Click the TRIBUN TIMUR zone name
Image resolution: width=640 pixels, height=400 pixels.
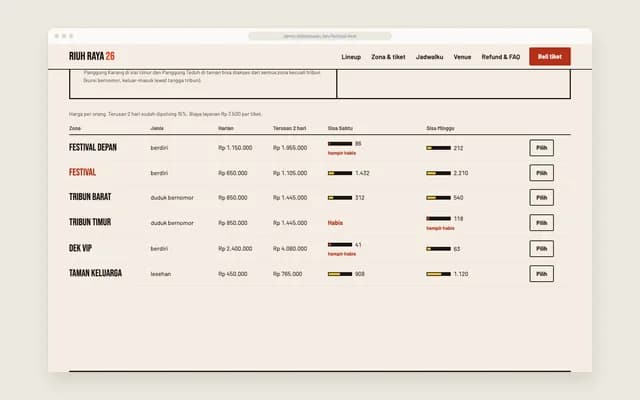tap(90, 222)
